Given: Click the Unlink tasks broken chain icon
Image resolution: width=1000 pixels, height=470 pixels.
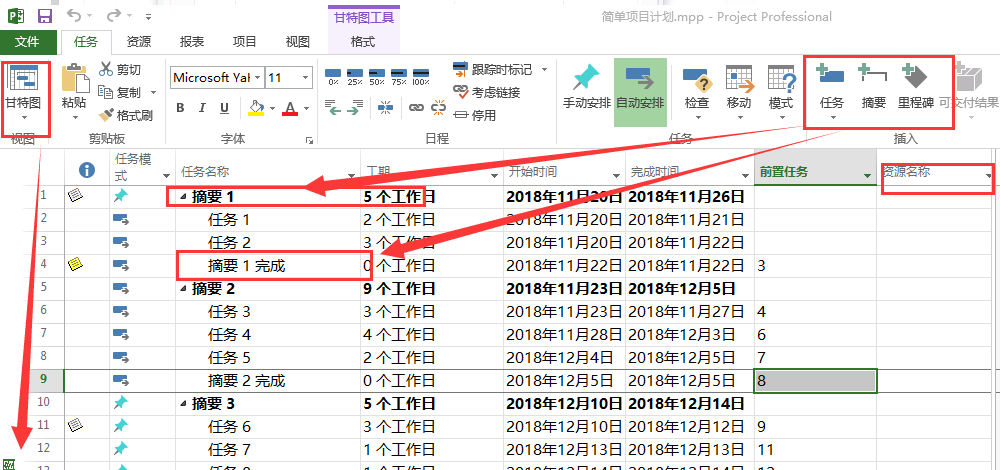Looking at the screenshot, I should (439, 107).
